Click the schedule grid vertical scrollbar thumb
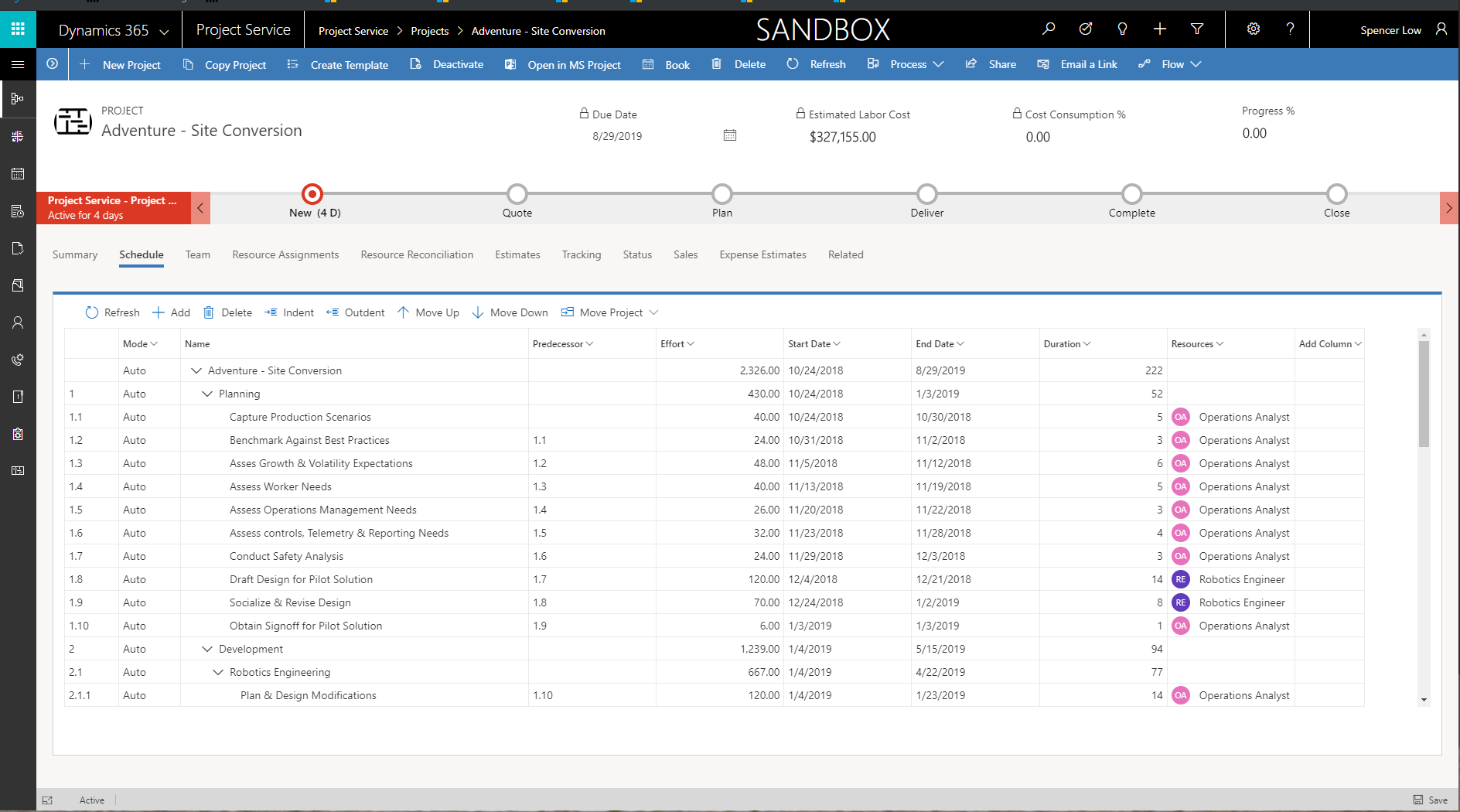The image size is (1460, 812). point(1424,394)
